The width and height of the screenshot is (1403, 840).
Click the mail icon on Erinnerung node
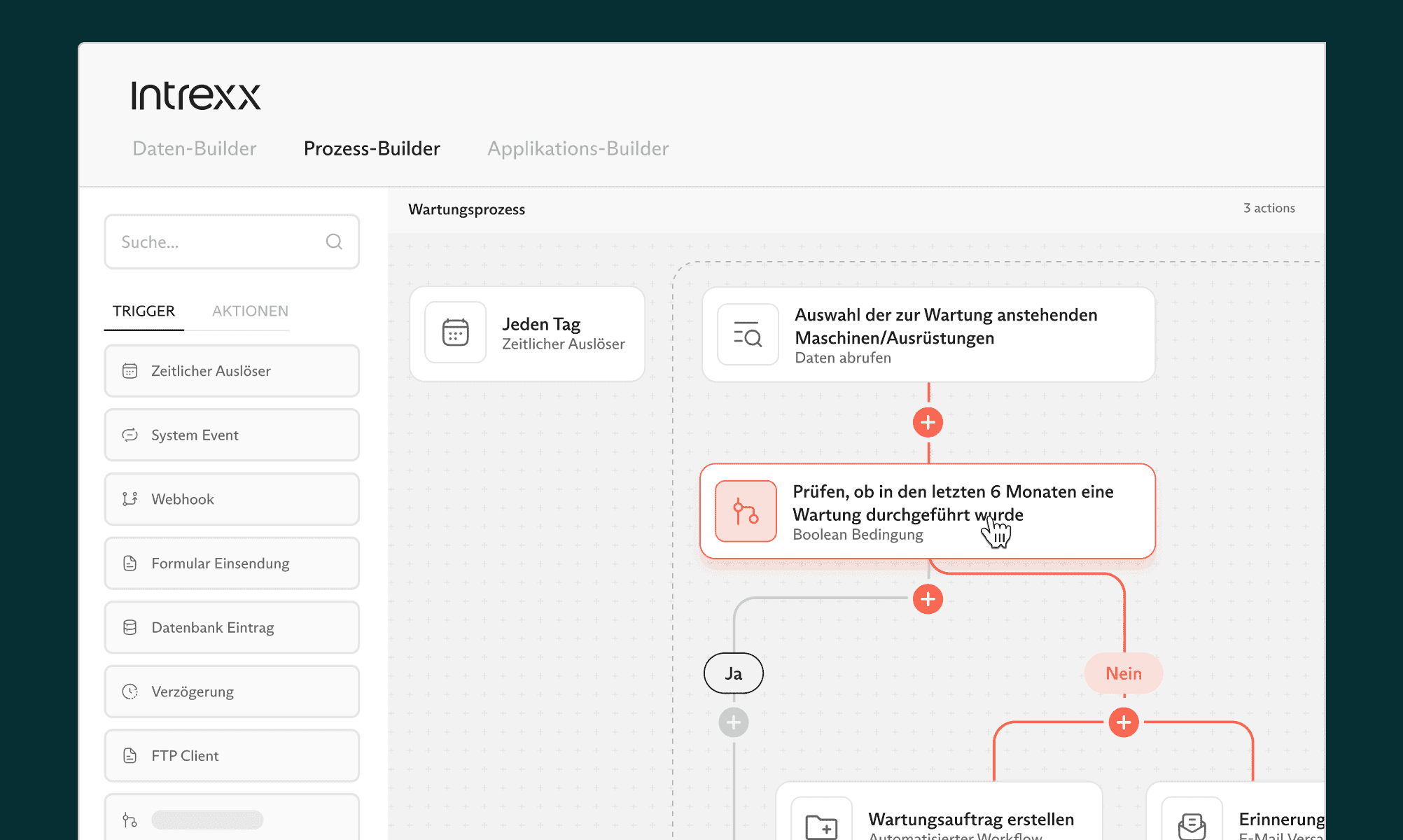(1192, 825)
